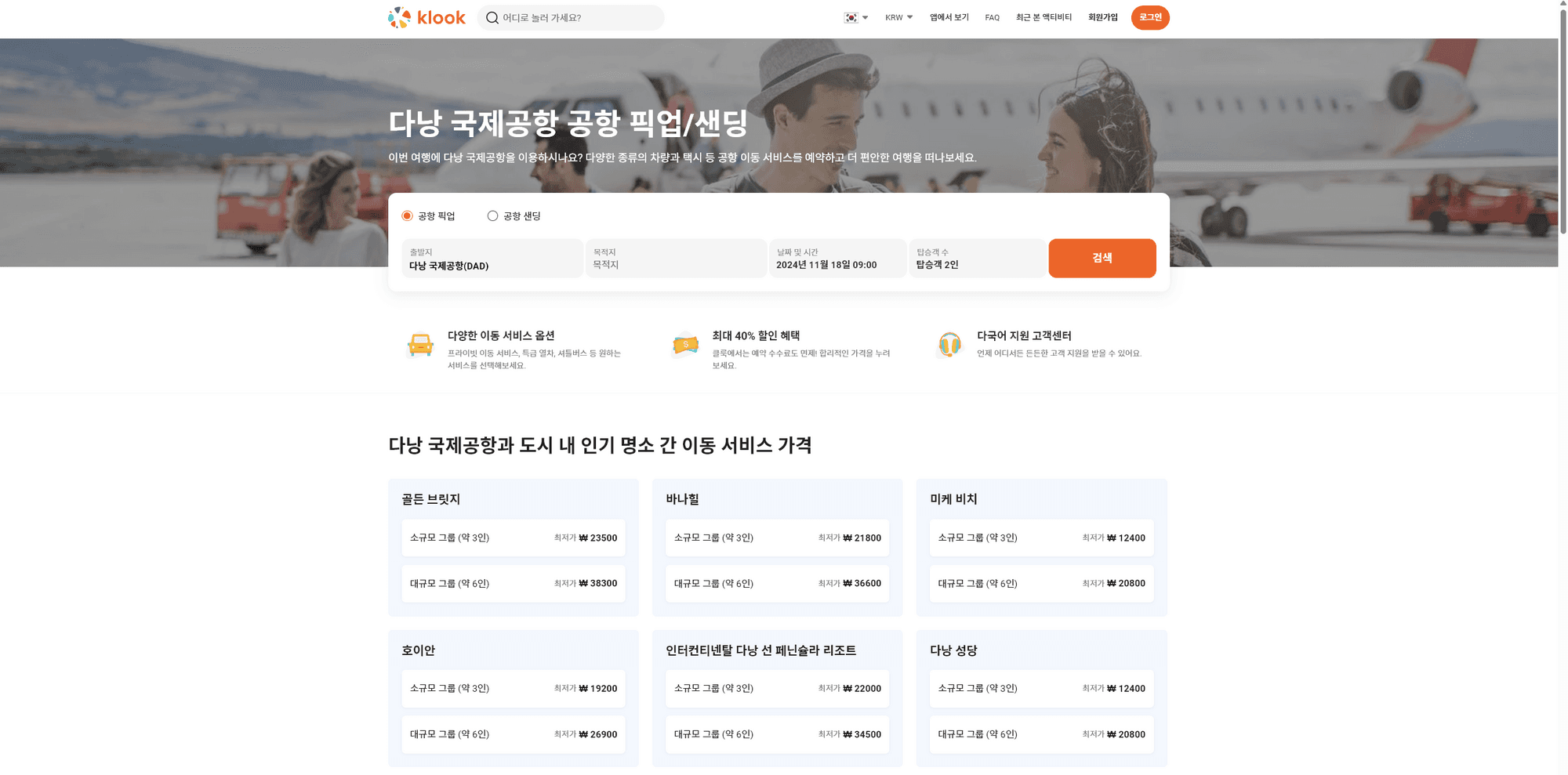Viewport: 1568px width, 775px height.
Task: Open 최근 본 액티비티 menu
Action: coord(1044,17)
